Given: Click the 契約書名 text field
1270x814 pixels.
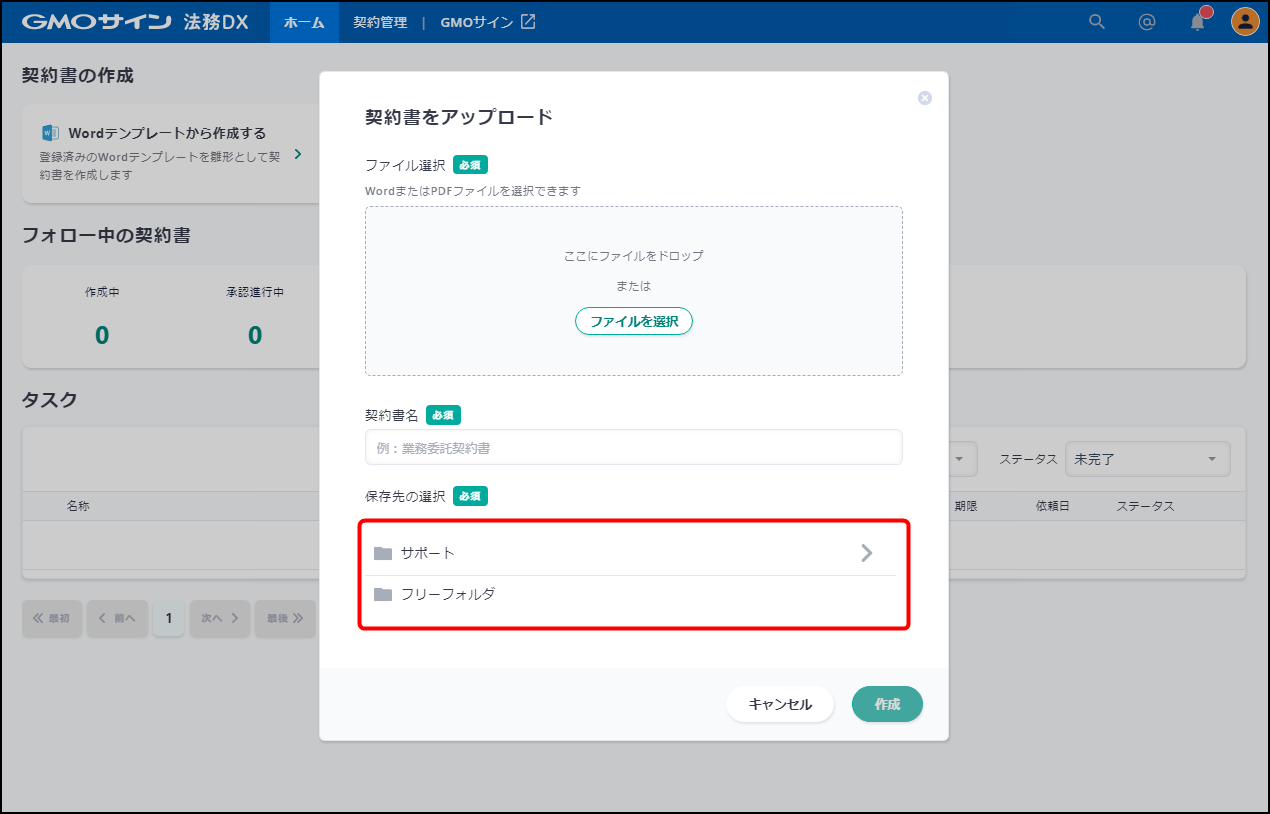Looking at the screenshot, I should (633, 448).
